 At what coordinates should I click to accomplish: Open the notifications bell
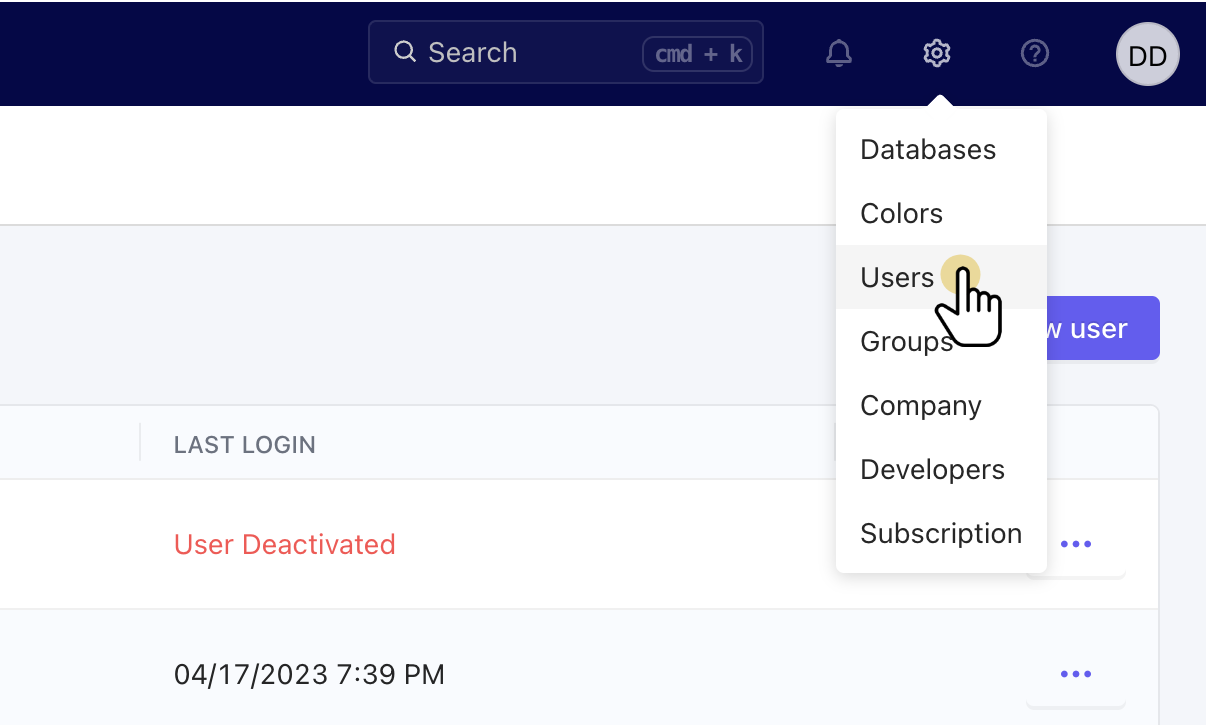pyautogui.click(x=838, y=53)
